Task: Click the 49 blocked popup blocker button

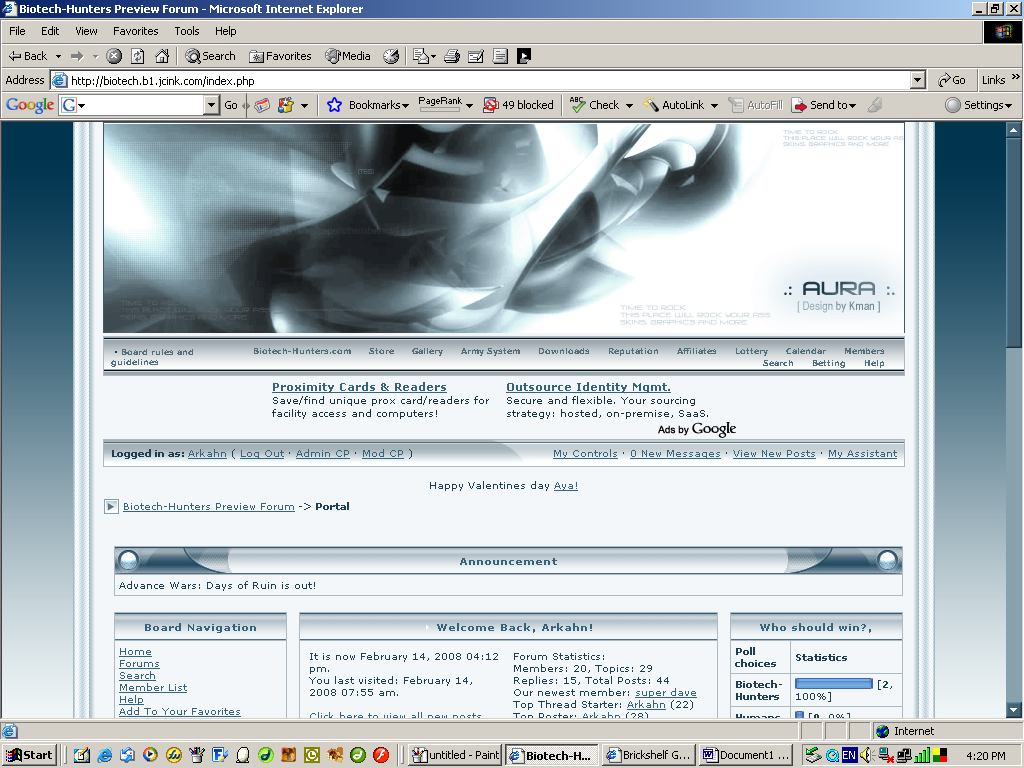Action: [519, 104]
